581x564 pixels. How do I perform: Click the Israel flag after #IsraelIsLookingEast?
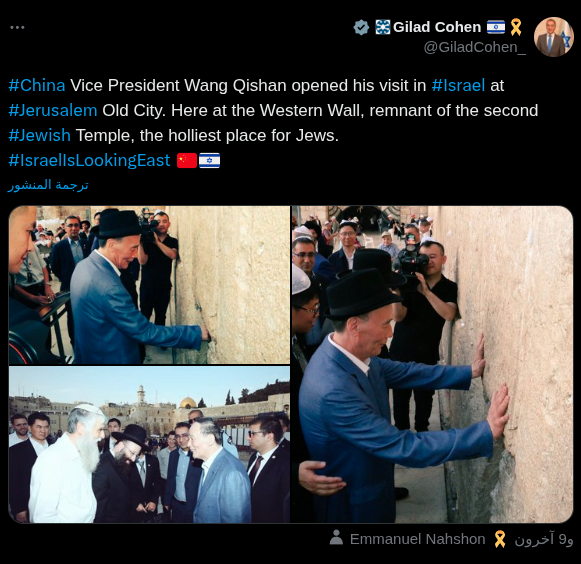(209, 160)
